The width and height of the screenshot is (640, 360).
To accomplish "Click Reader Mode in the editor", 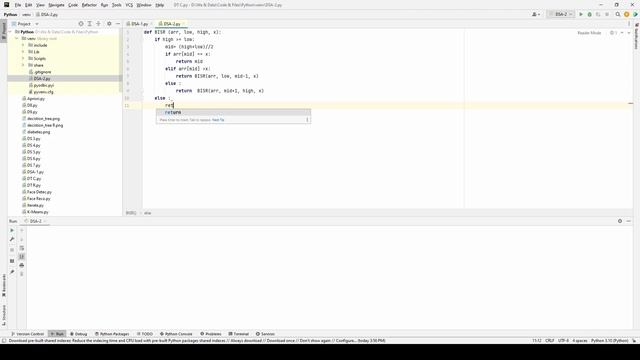I will coord(589,33).
